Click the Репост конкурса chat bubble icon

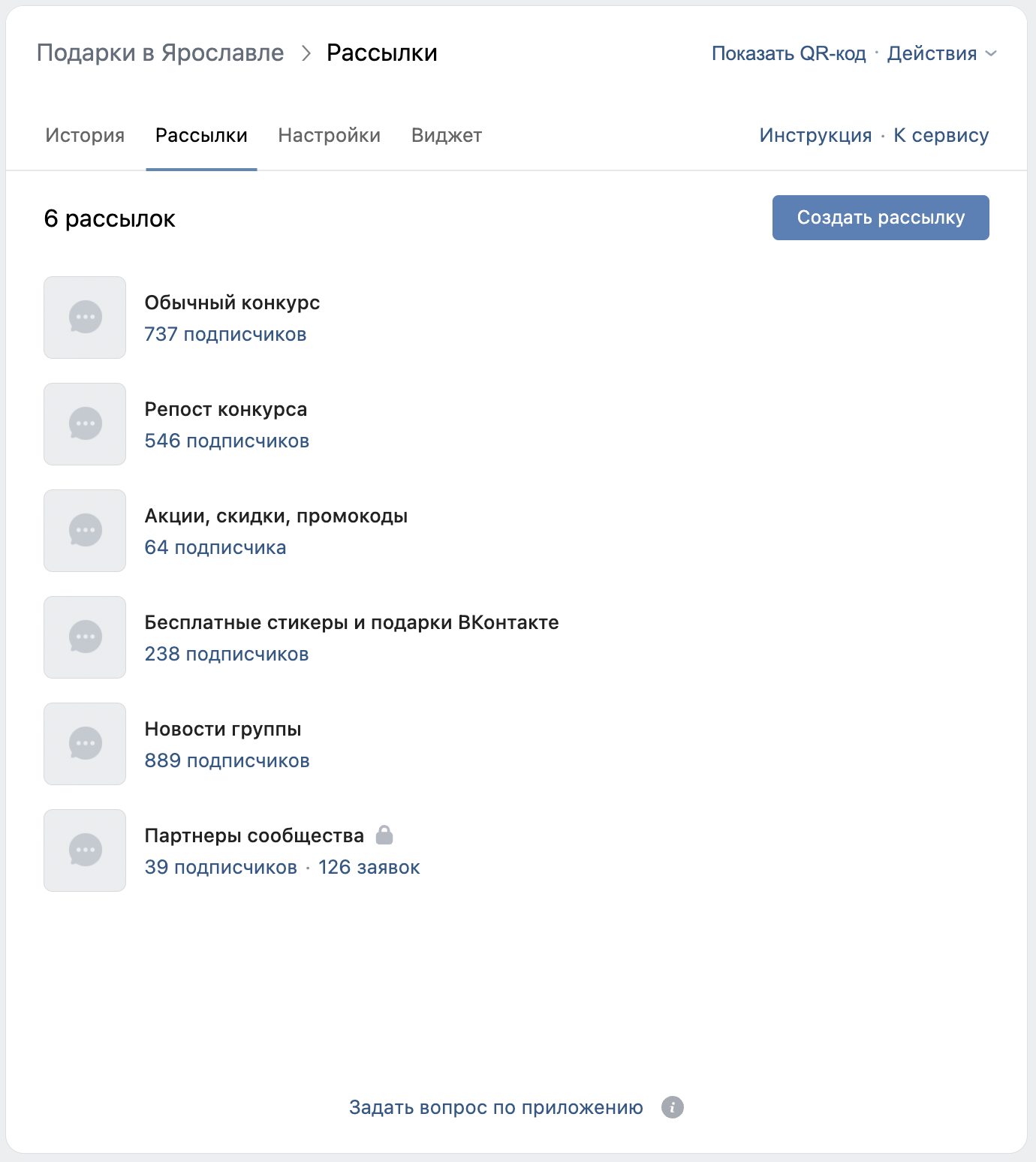click(x=85, y=424)
